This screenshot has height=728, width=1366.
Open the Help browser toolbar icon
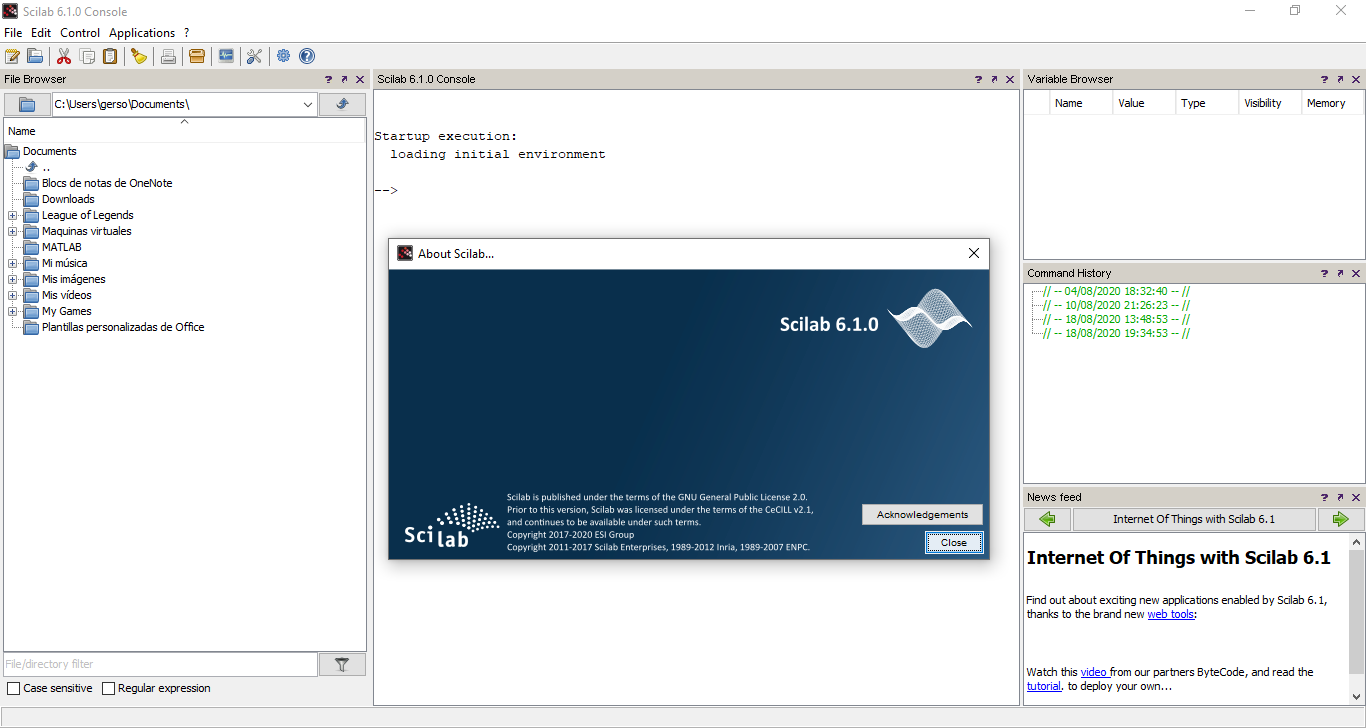307,56
